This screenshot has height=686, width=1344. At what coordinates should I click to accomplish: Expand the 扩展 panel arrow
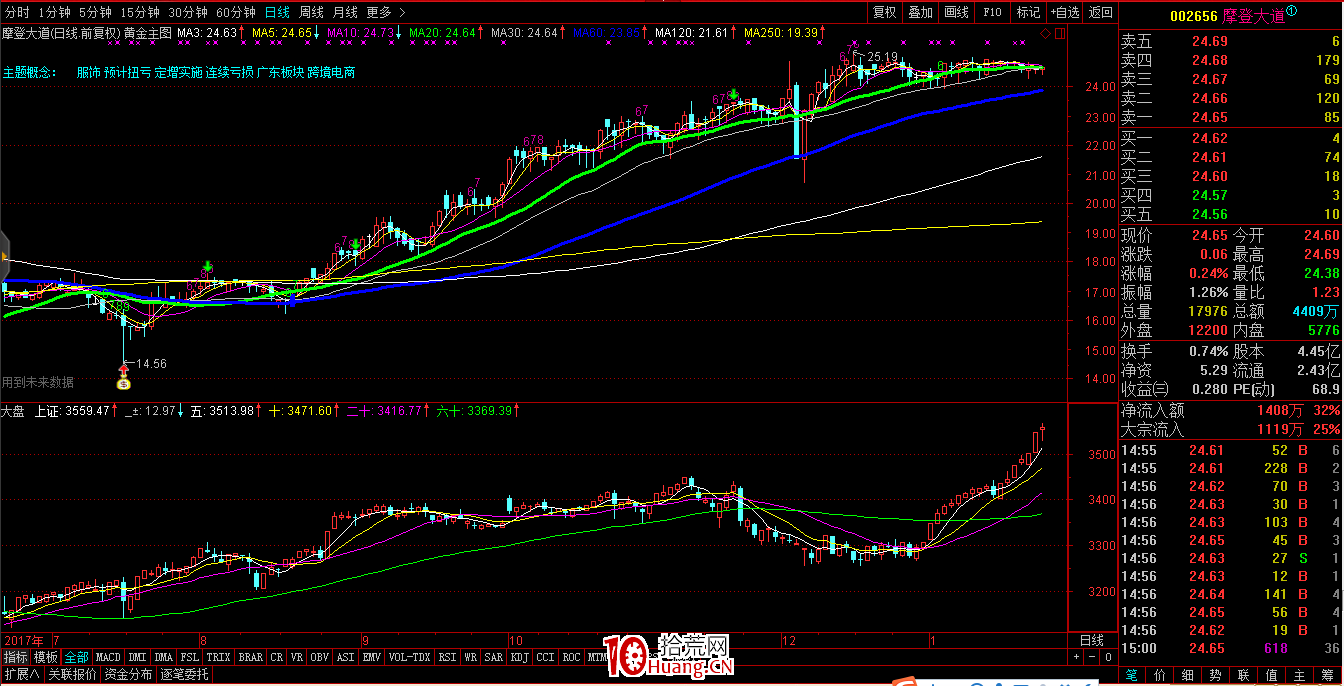[x=34, y=675]
